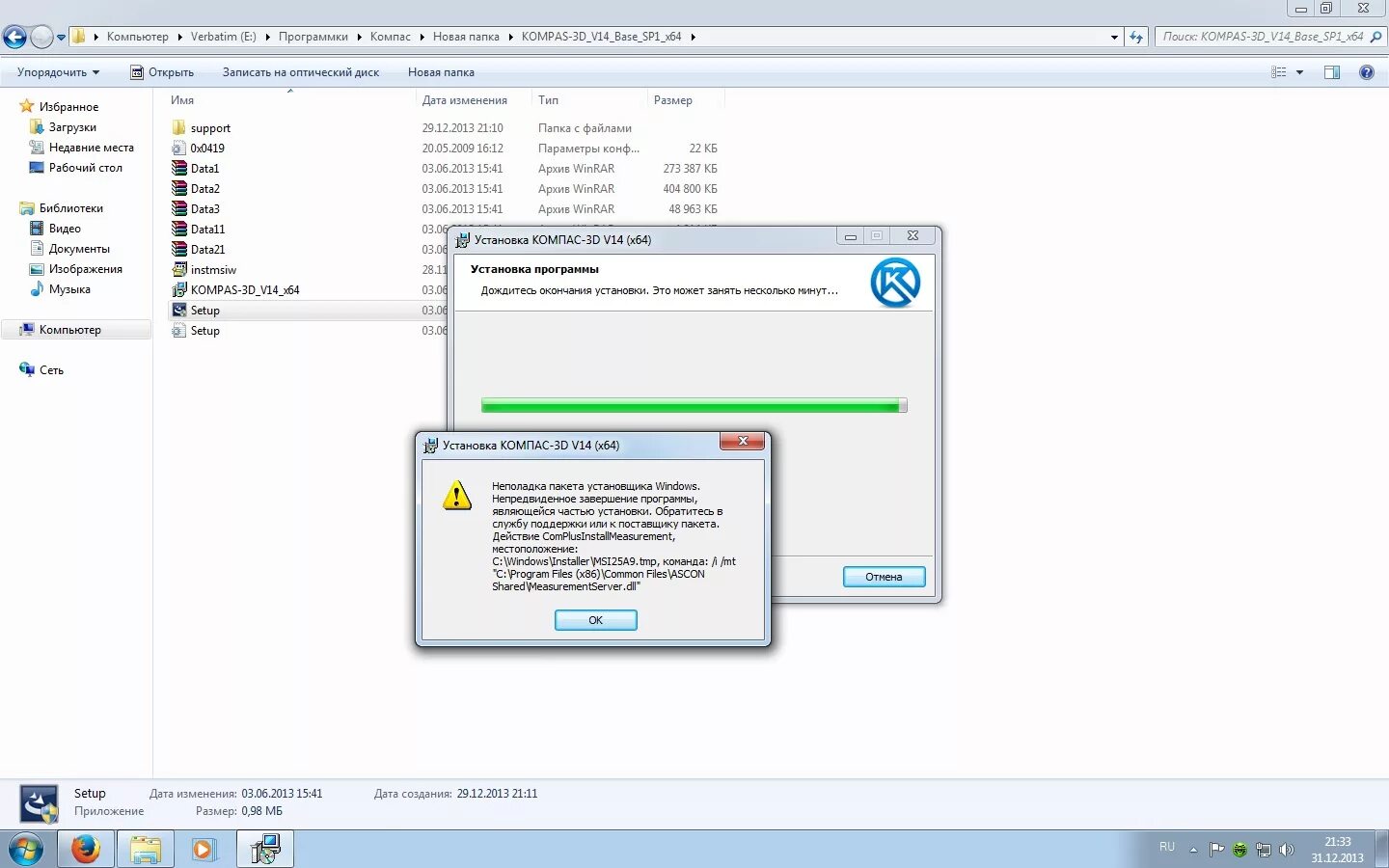Open the view options dropdown arrow

[x=1299, y=72]
